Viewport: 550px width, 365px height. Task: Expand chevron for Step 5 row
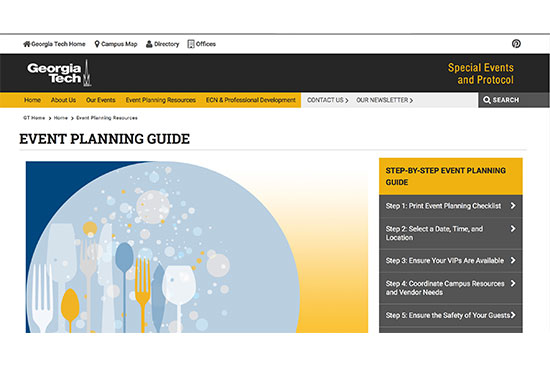[513, 315]
